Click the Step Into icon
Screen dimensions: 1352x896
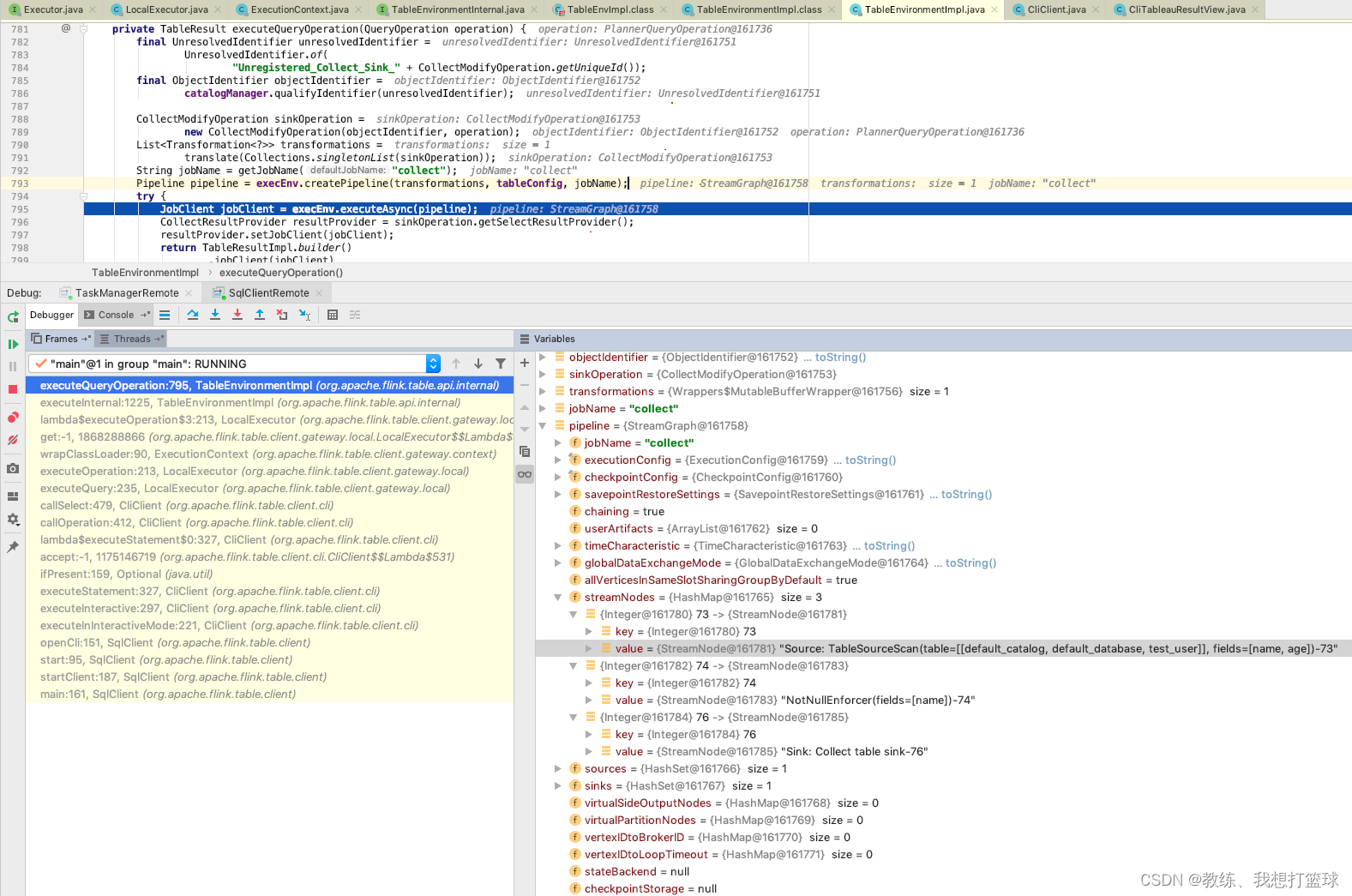(215, 315)
